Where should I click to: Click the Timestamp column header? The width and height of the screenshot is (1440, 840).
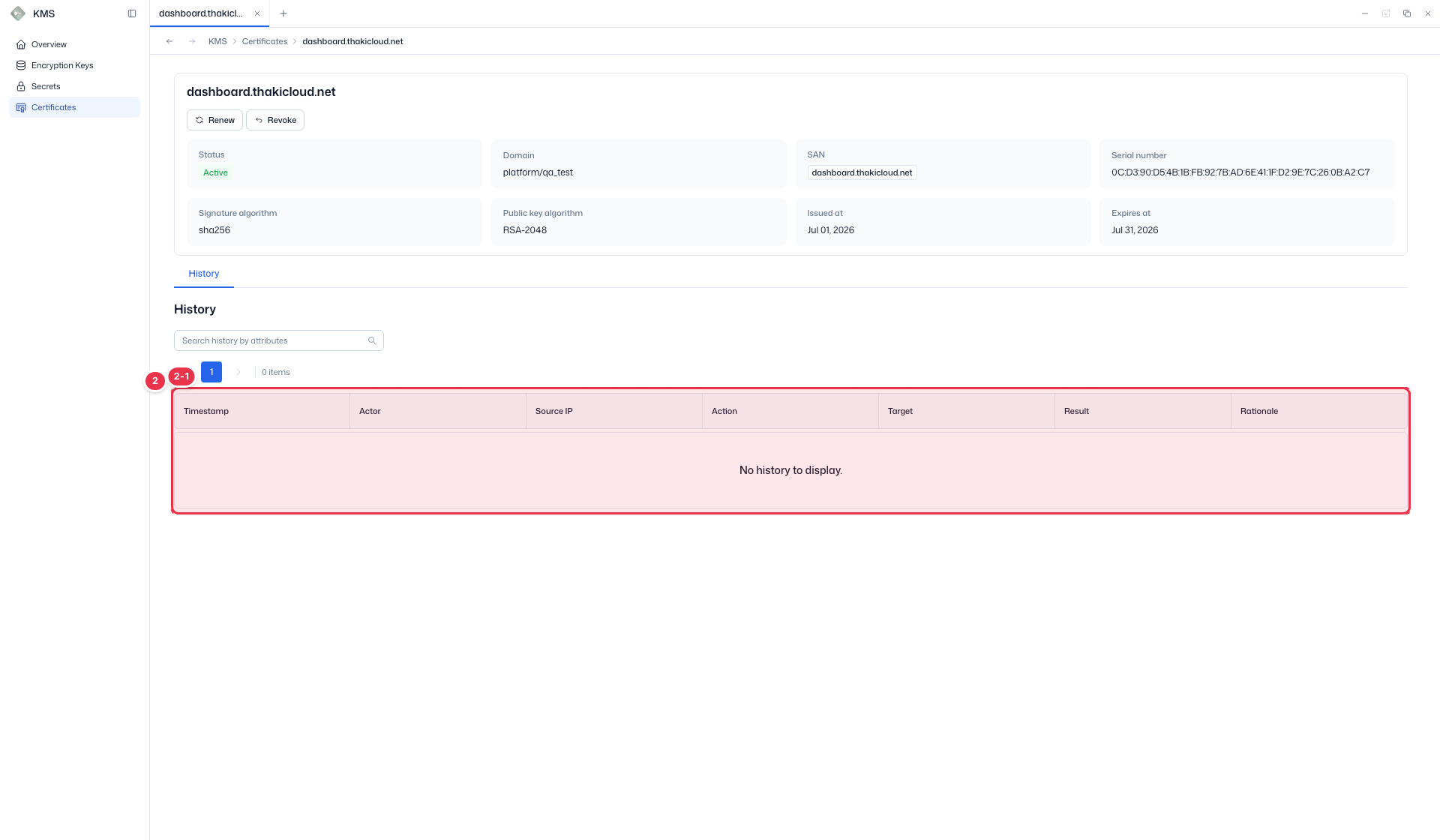[x=262, y=411]
